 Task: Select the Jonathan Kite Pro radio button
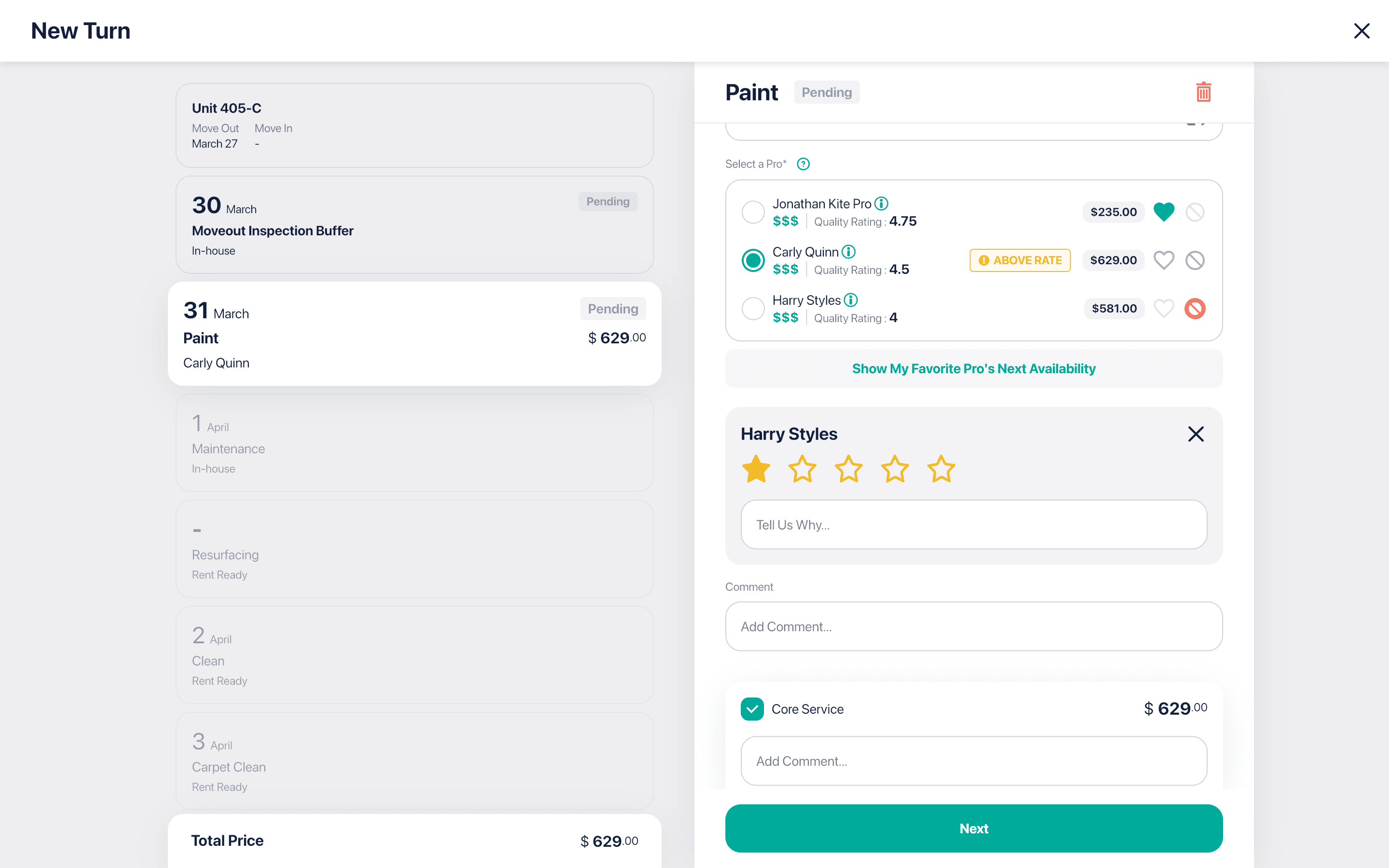[x=752, y=212]
